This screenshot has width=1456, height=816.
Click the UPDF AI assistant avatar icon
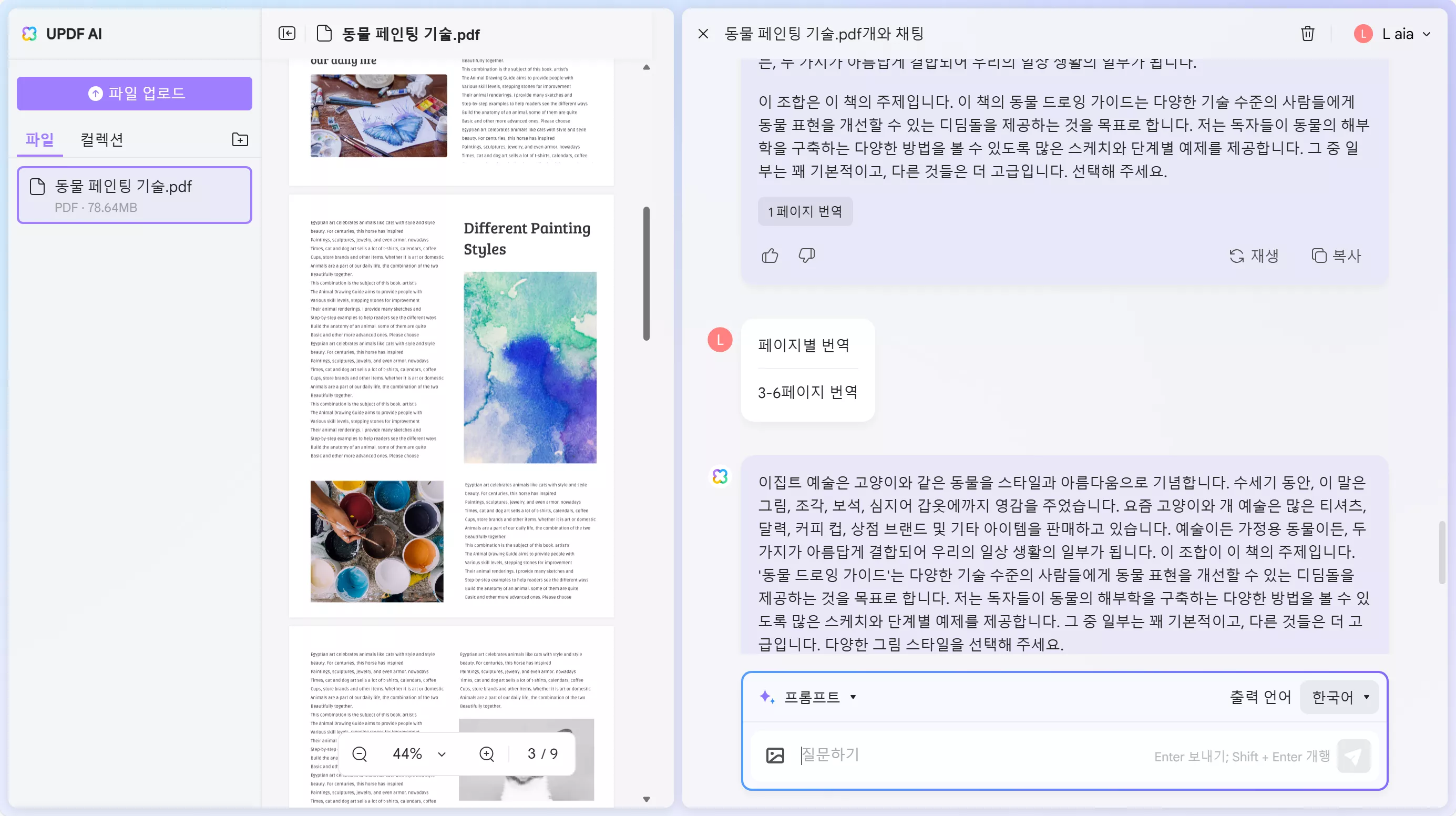point(720,476)
